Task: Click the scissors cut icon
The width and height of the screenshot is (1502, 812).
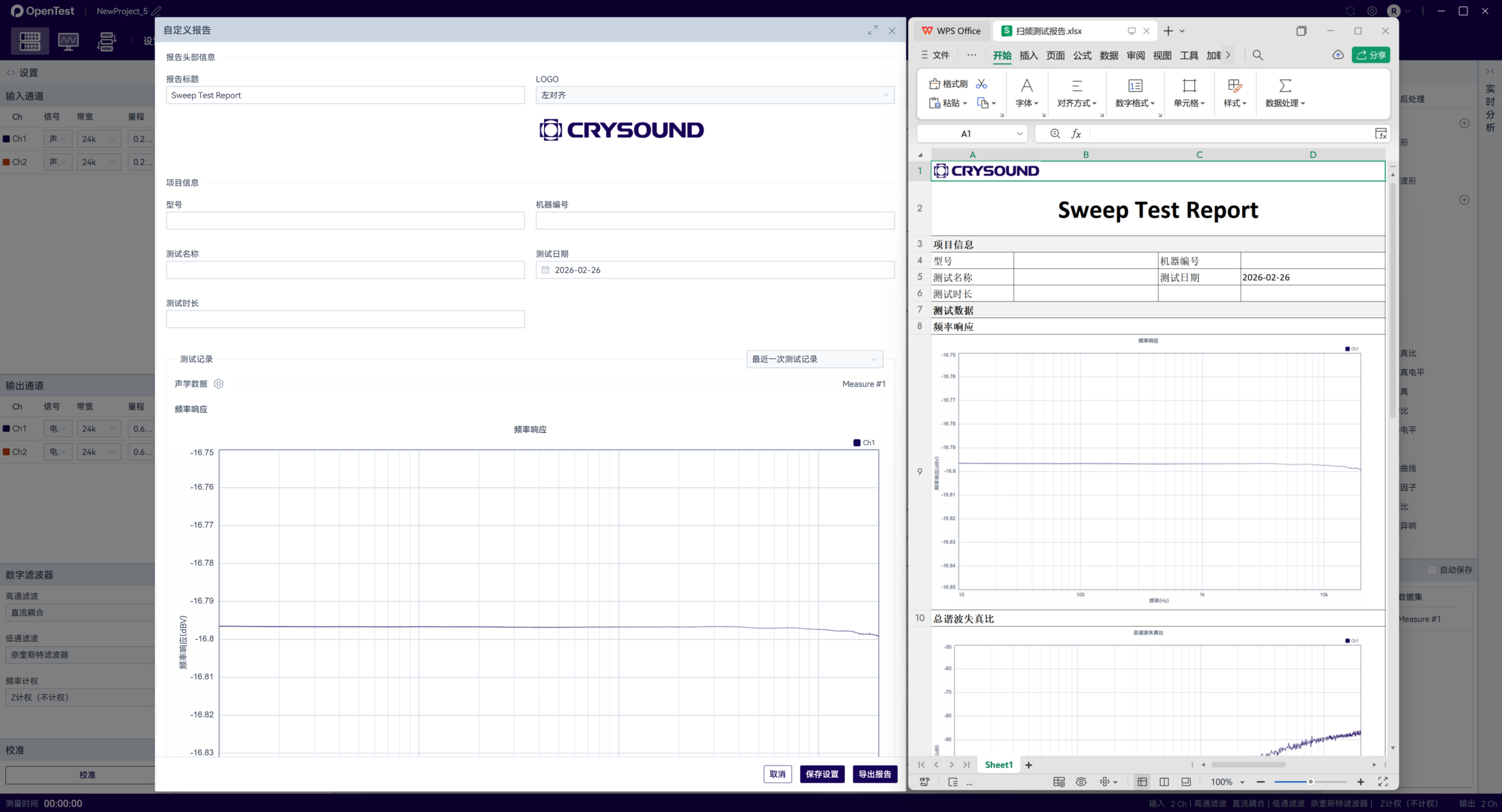Action: (982, 84)
